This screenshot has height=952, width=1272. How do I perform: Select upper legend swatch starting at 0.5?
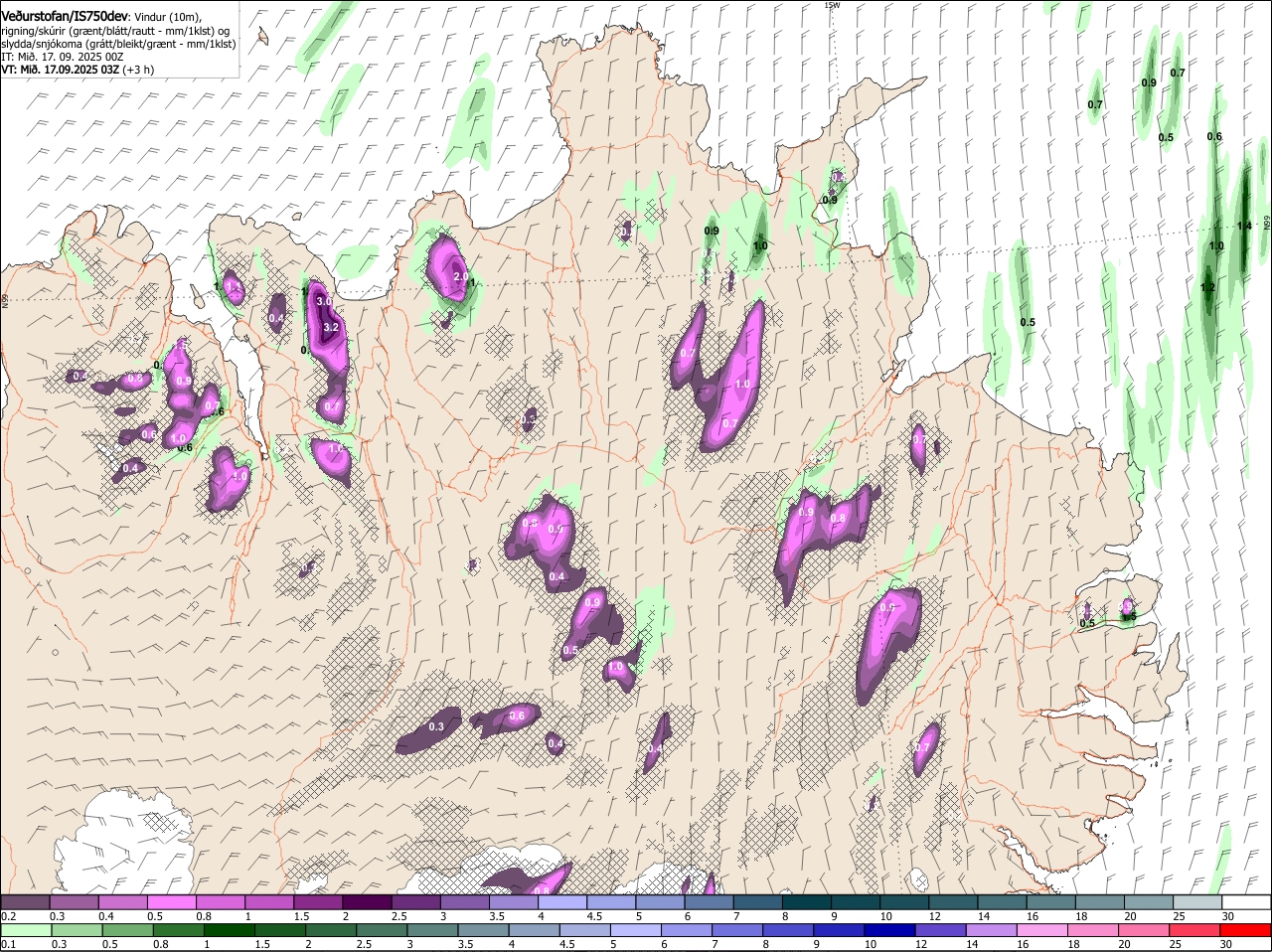pyautogui.click(x=171, y=902)
